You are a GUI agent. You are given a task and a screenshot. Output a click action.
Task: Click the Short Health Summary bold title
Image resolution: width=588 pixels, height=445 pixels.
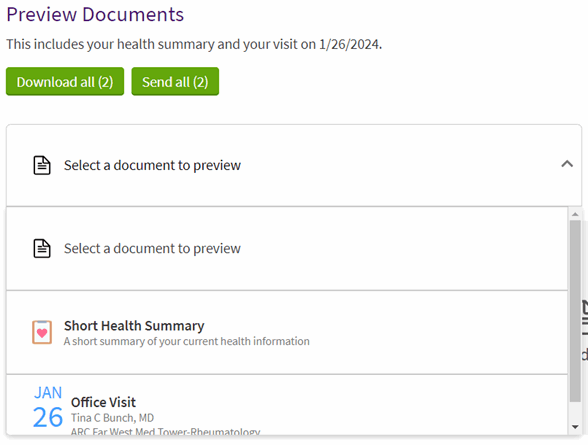[x=134, y=326]
